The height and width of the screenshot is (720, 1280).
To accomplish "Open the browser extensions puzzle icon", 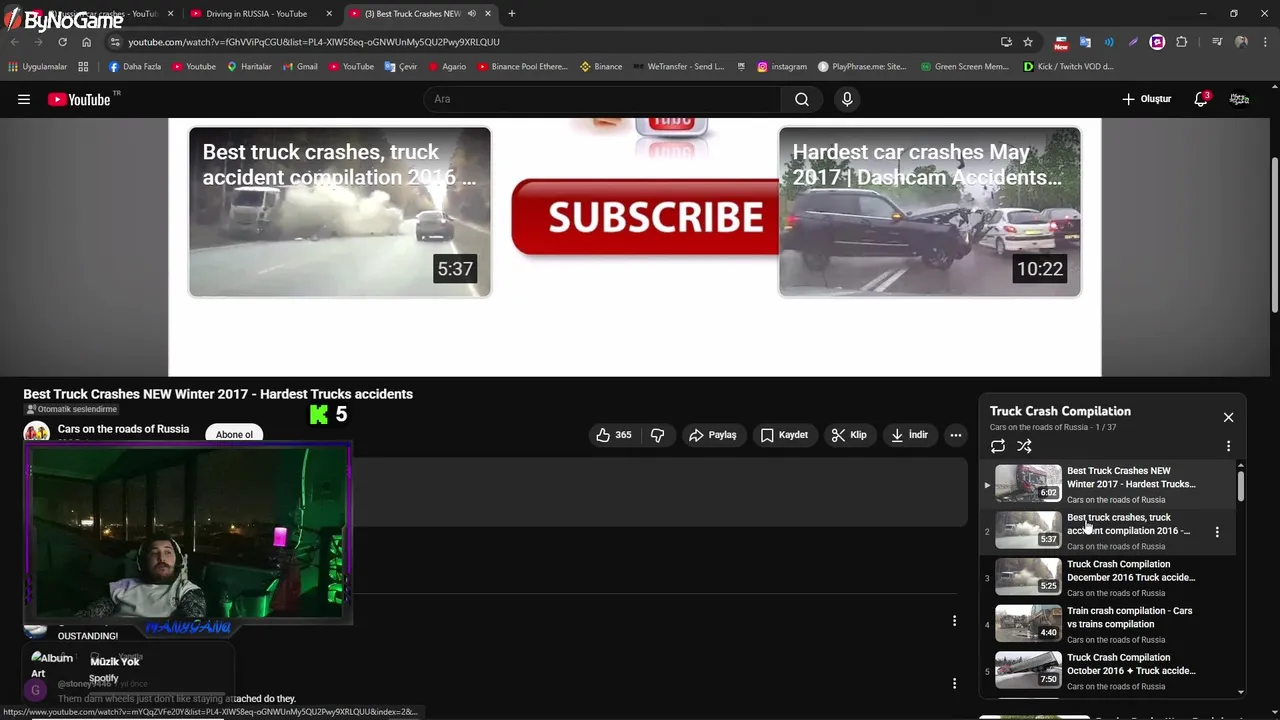I will coord(1182,42).
